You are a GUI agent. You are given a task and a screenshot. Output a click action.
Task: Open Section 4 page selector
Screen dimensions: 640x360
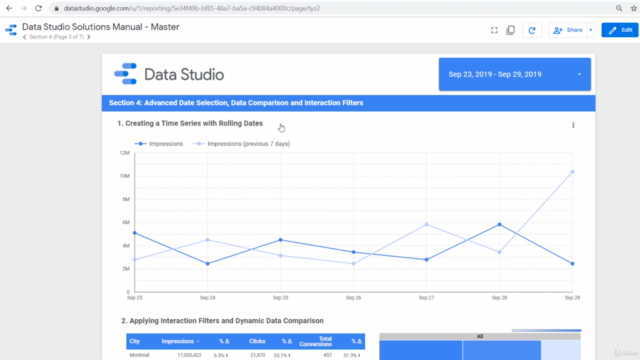56,37
